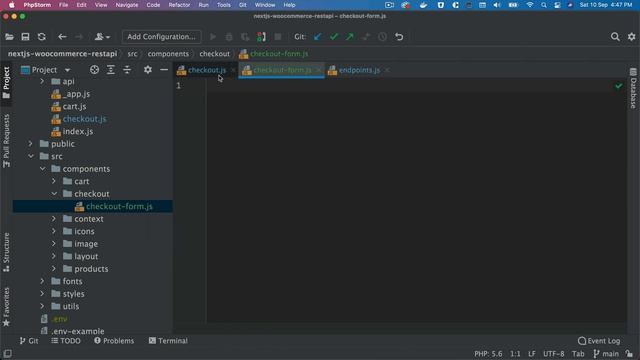
Task: Navigate forward with the right arrow
Action: point(79,37)
